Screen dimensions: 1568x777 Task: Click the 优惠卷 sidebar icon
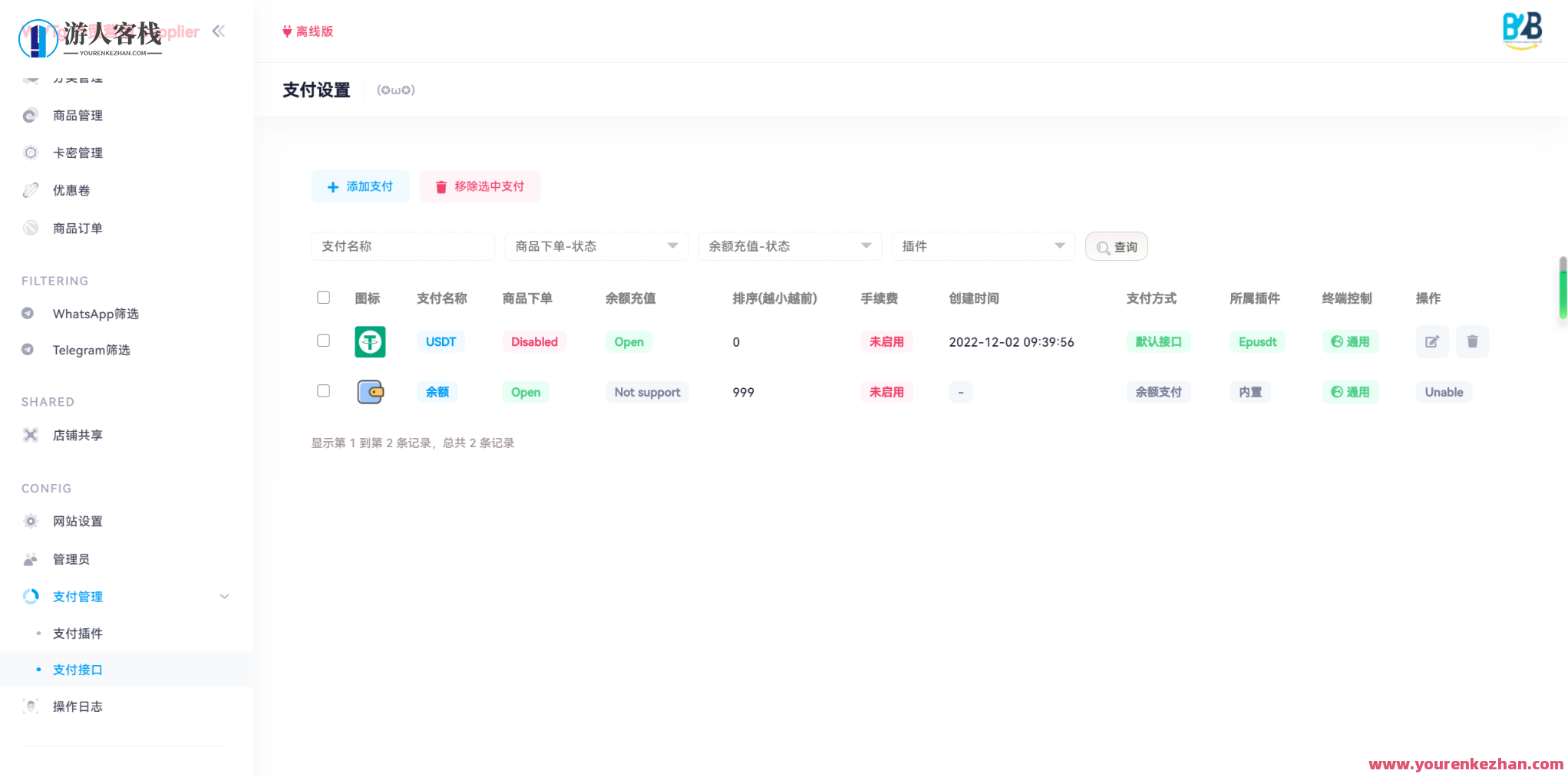(x=31, y=189)
